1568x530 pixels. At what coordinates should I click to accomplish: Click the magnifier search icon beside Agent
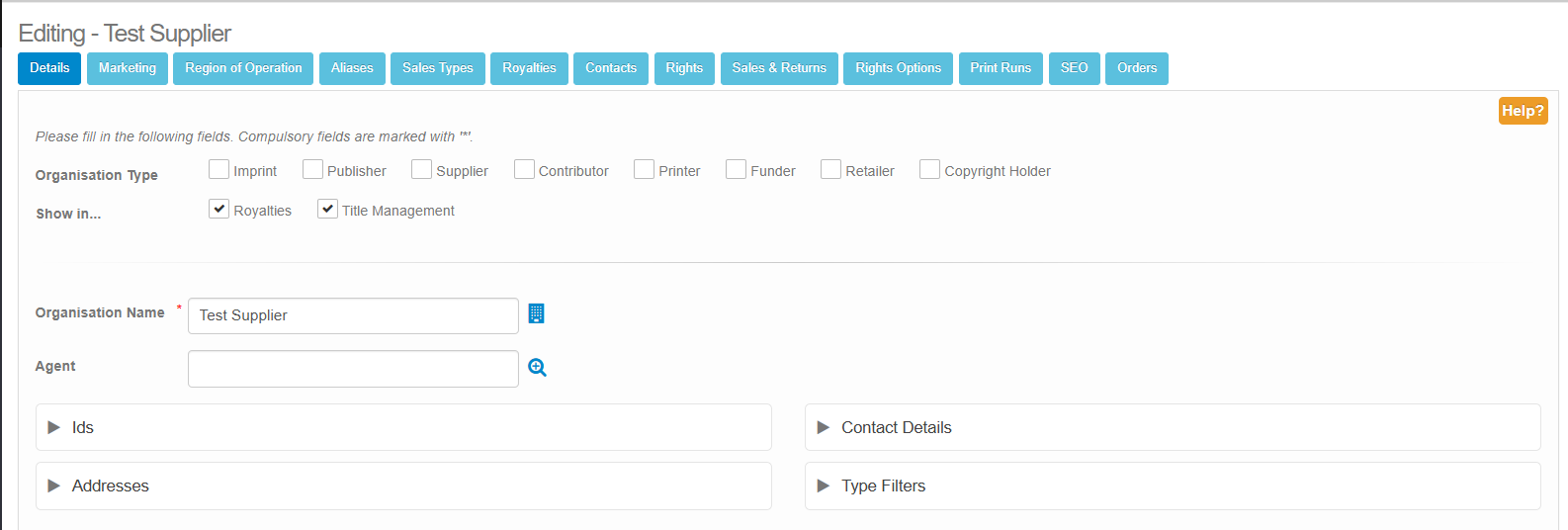pos(537,368)
